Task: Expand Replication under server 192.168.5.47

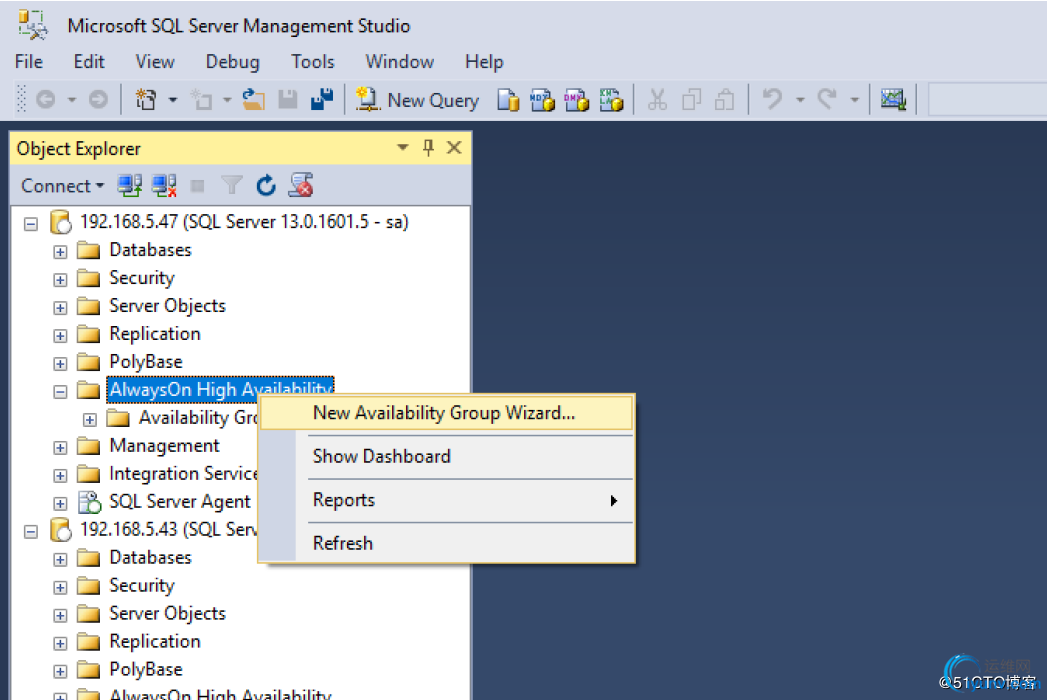Action: (60, 336)
